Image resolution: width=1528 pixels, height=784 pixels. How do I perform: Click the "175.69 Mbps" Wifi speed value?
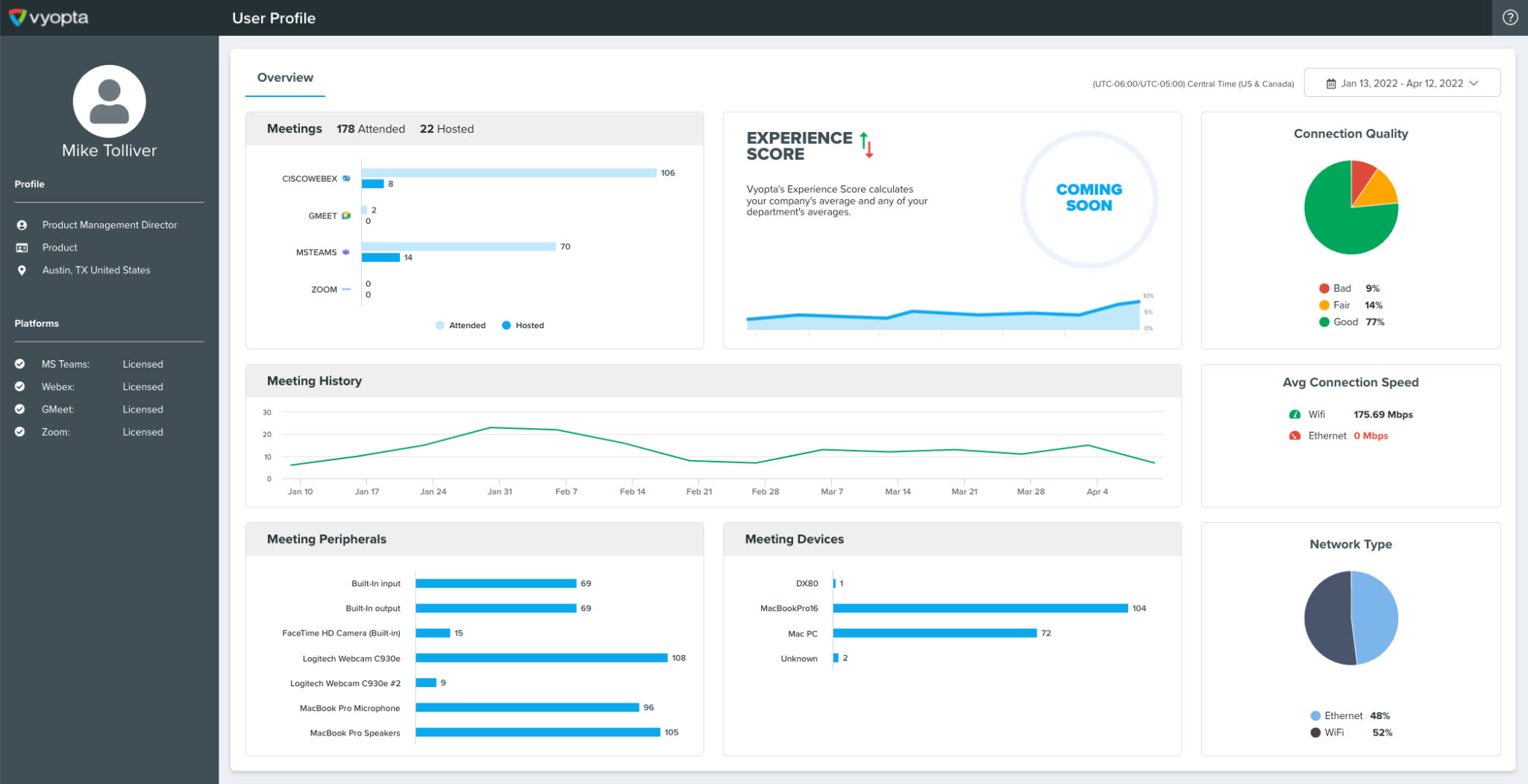point(1383,415)
